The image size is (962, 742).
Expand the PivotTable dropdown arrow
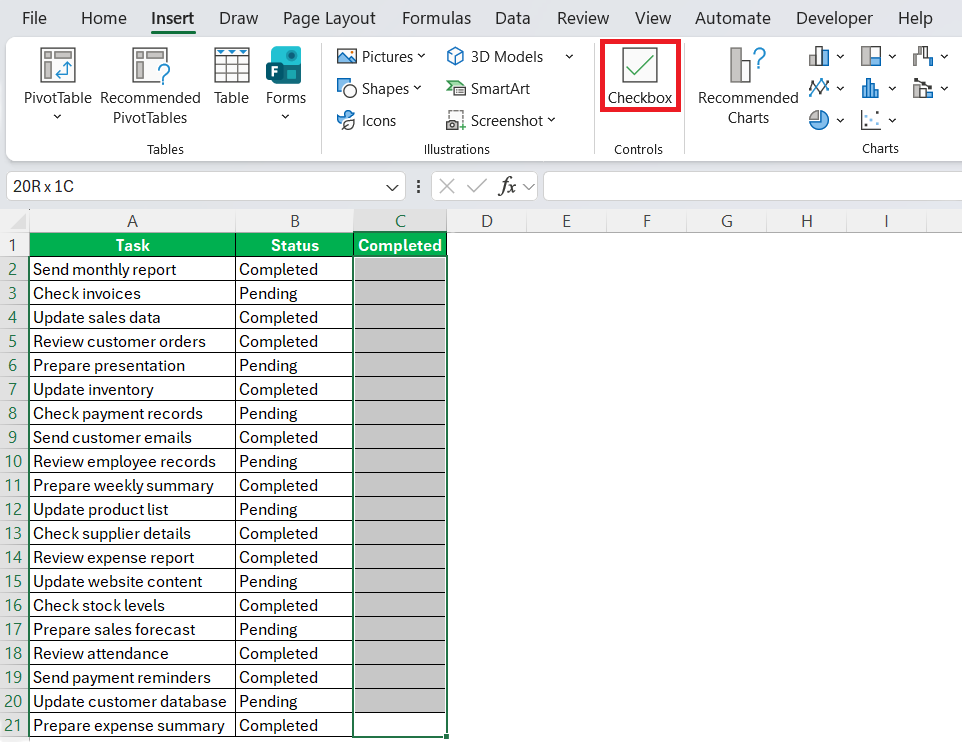tap(58, 117)
